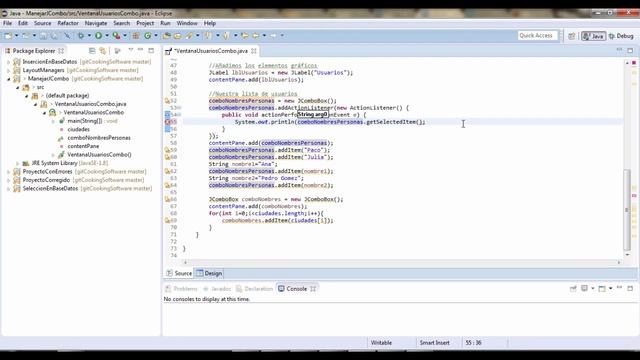Open Package Explorer view menu triangle

click(131, 50)
